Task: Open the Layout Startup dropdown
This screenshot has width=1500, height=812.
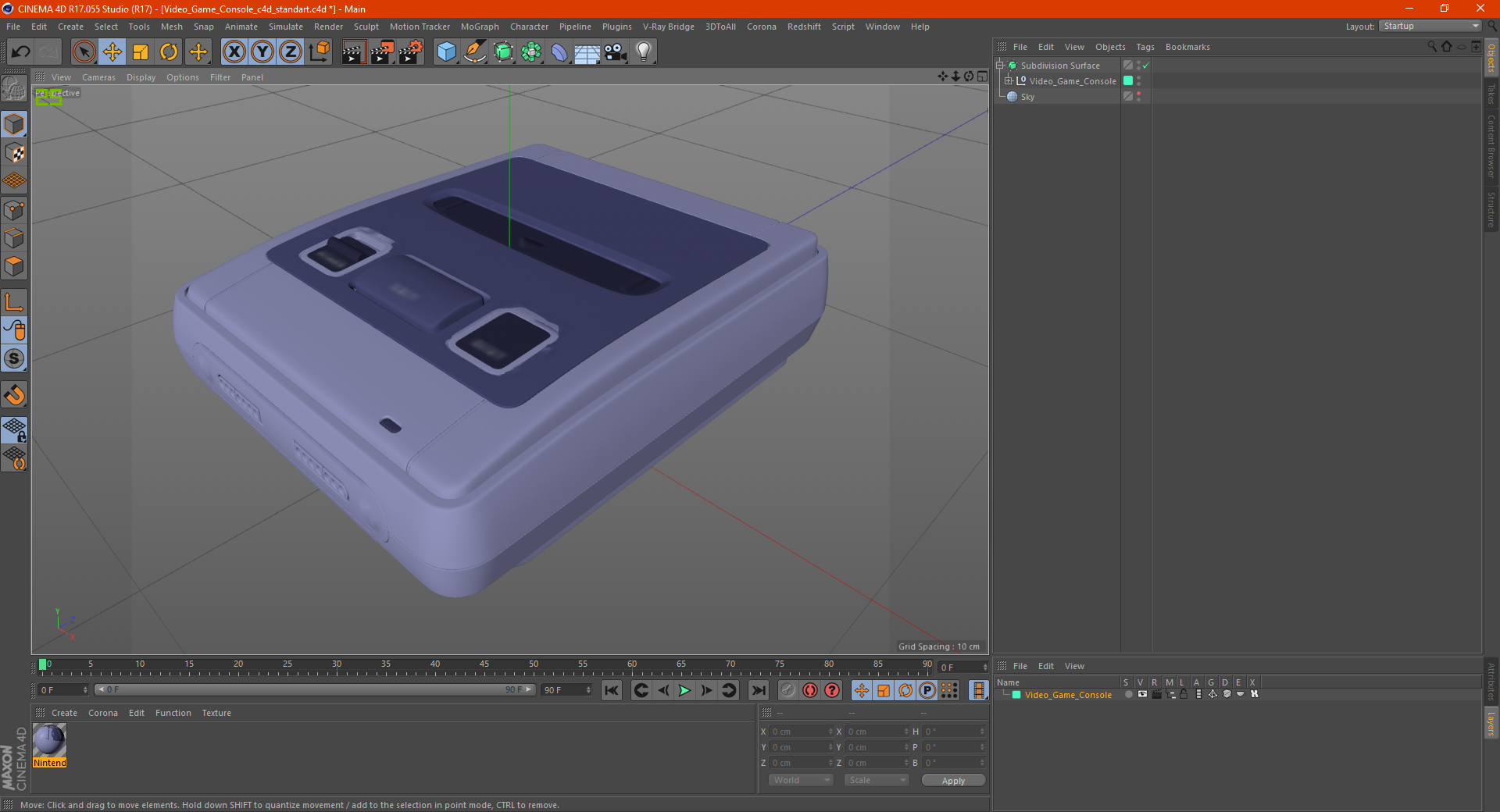Action: click(x=1430, y=26)
